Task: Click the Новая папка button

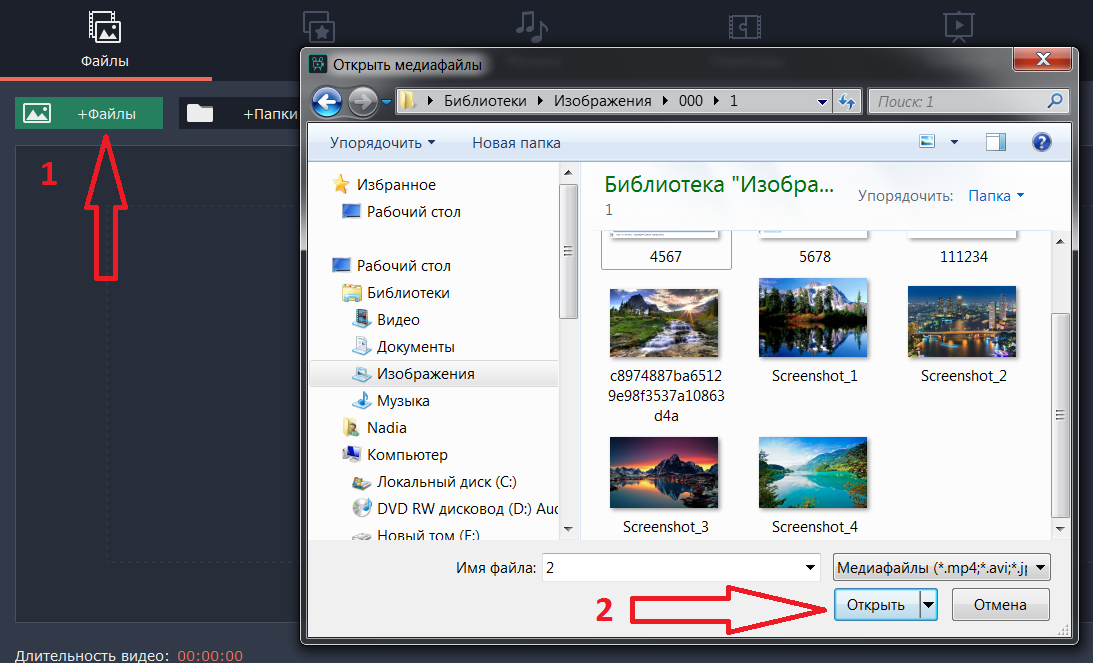Action: [516, 143]
